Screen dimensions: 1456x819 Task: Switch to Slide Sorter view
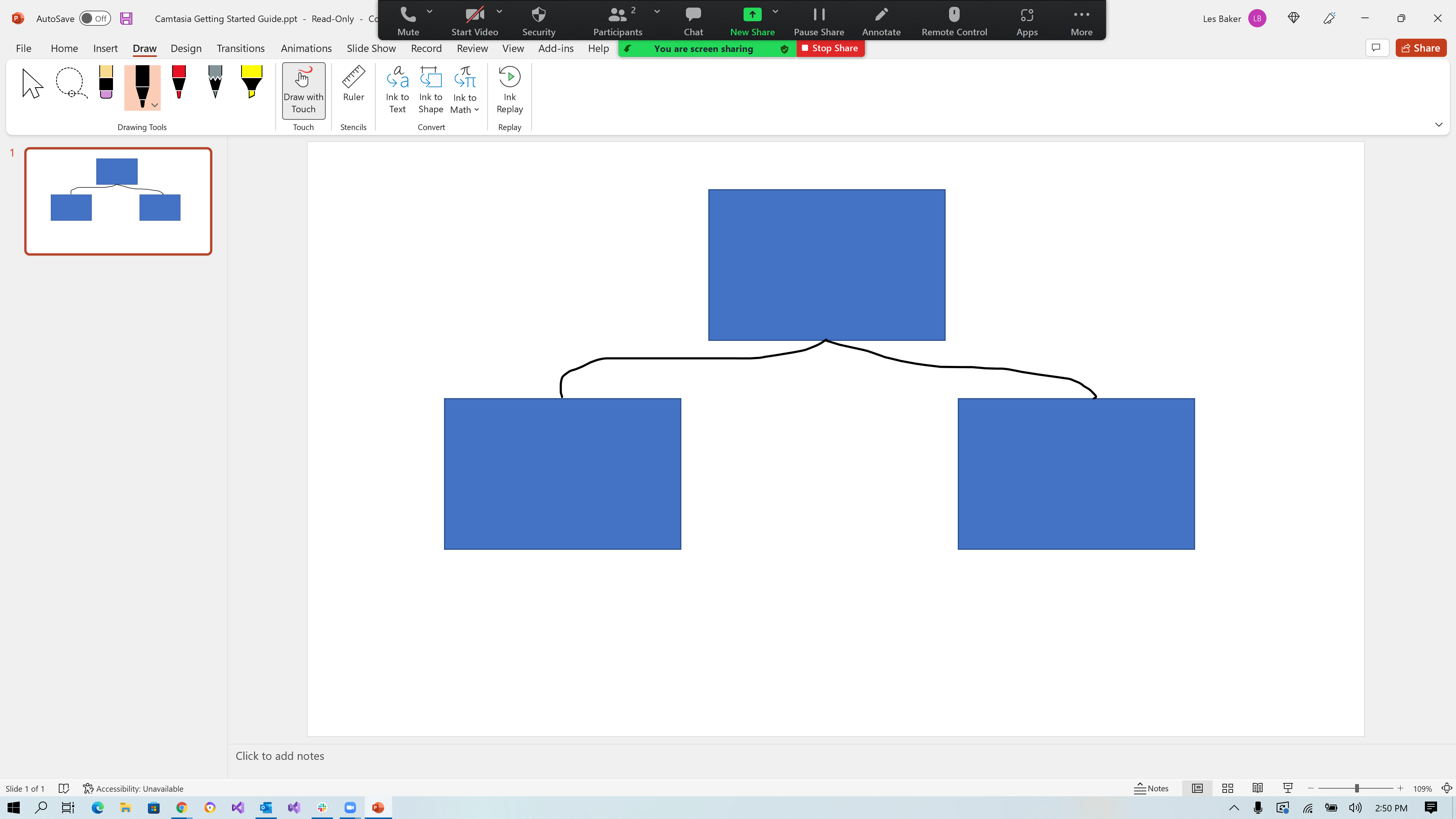[x=1227, y=788]
